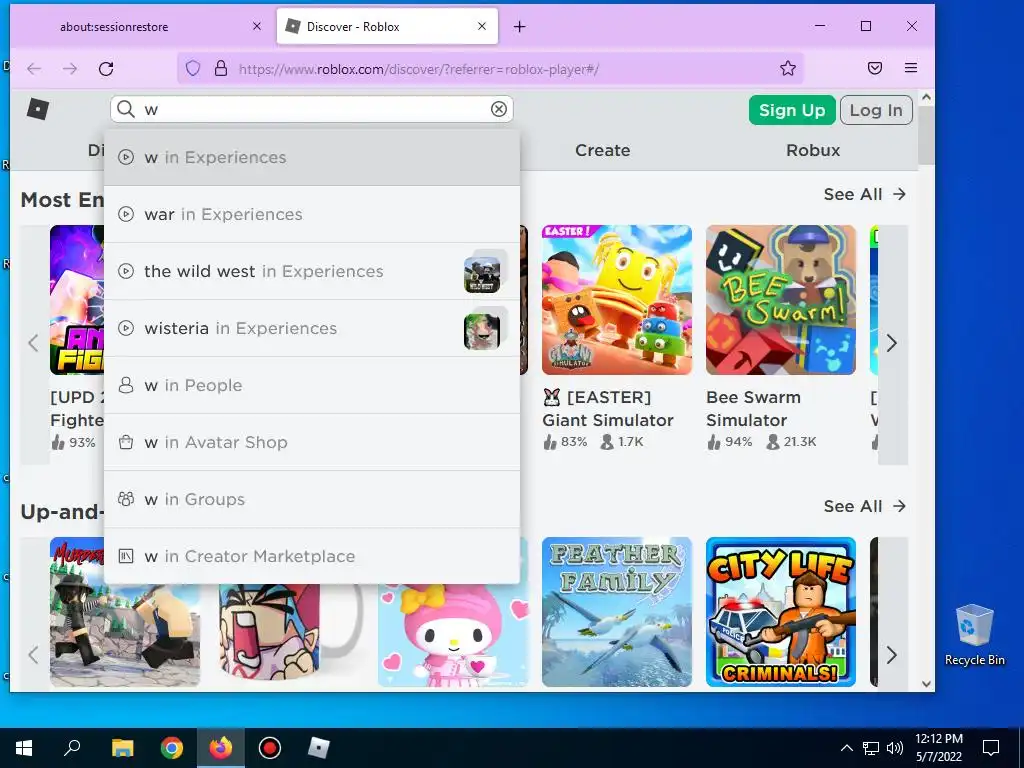Clear the search box with X icon
The image size is (1024, 768).
[499, 109]
